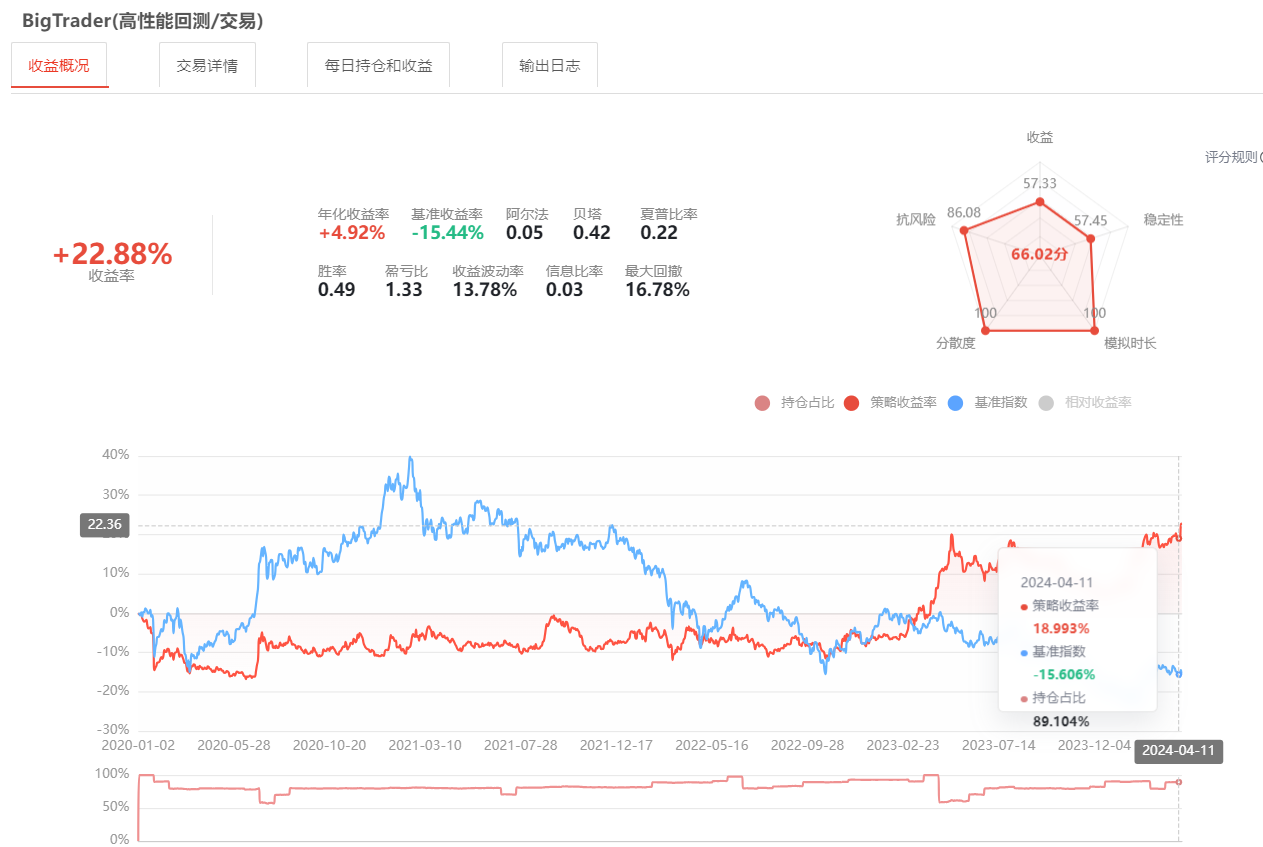Click the end point of the position ratio line
The width and height of the screenshot is (1263, 847).
pos(1179,782)
